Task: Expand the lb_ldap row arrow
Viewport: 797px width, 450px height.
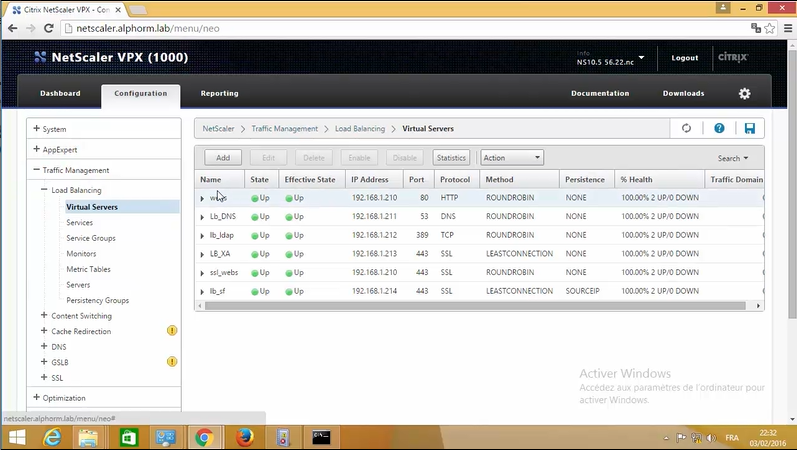Action: coord(202,236)
